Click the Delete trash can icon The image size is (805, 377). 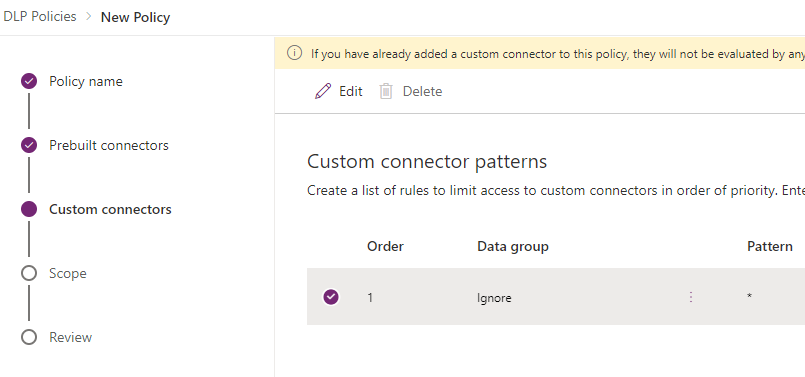coord(386,91)
